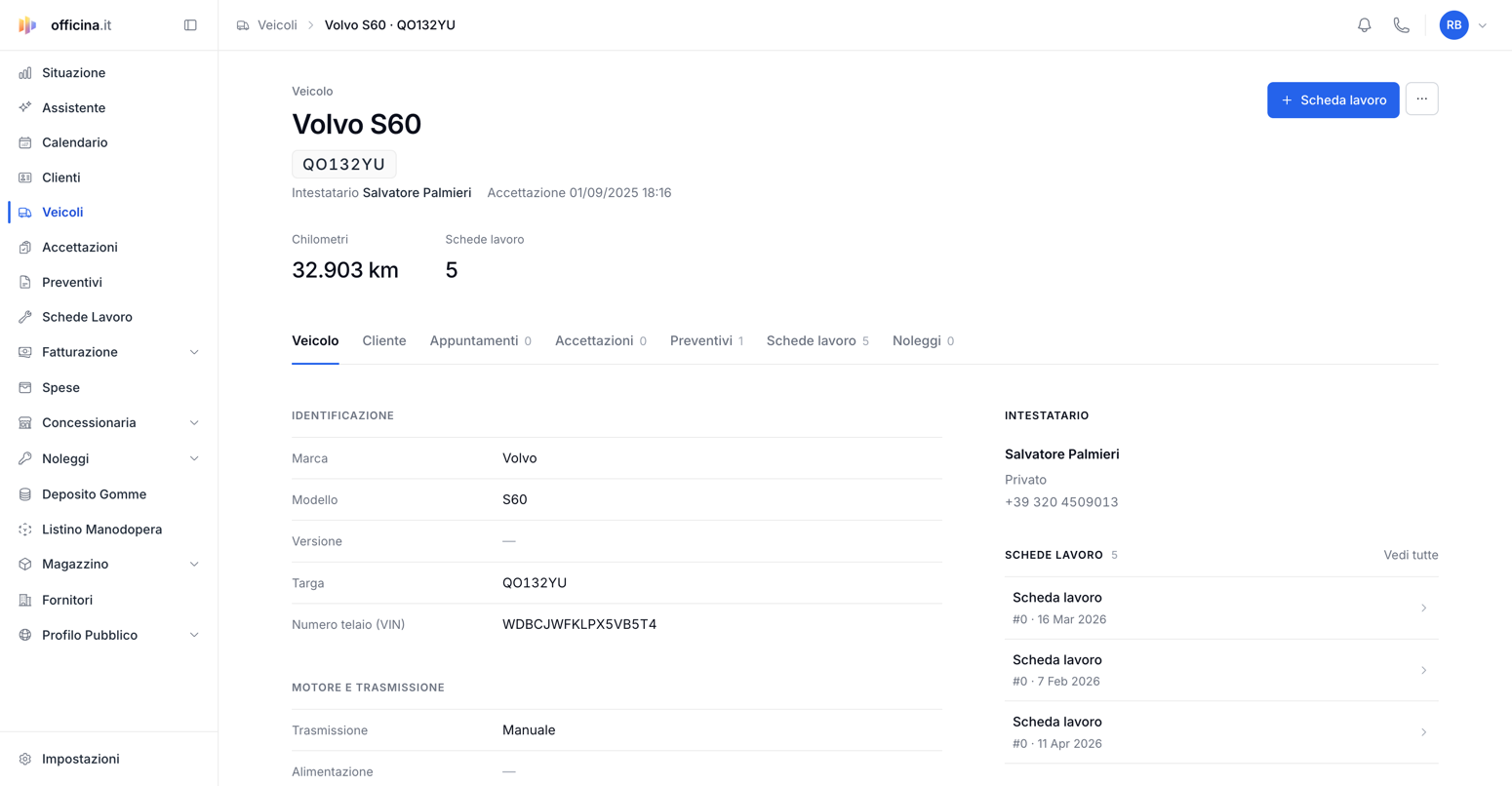Click the Trasmissione value Manuale
Screen dimensions: 1512x786
529,730
